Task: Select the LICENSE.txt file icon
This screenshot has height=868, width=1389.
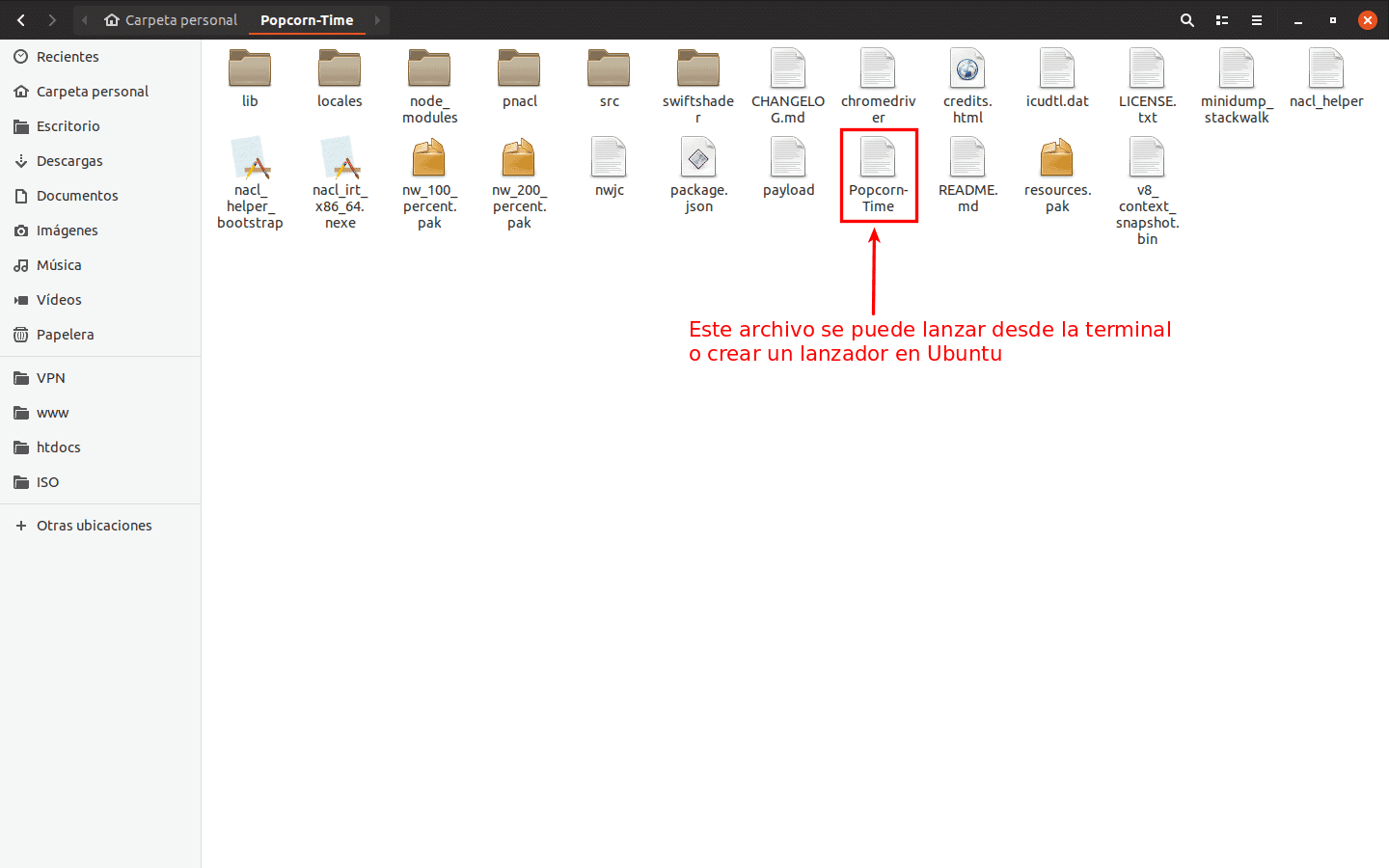Action: (1147, 68)
